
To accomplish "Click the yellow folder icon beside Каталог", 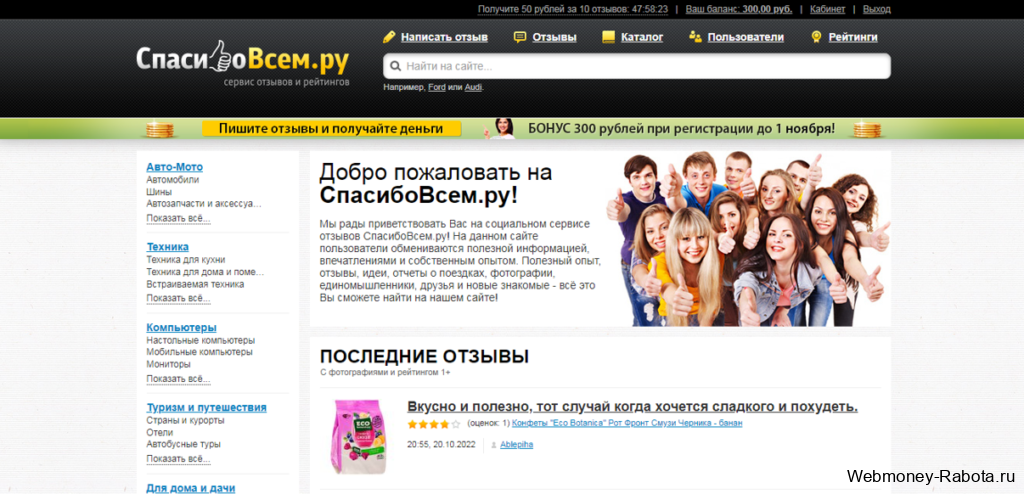I will [608, 37].
